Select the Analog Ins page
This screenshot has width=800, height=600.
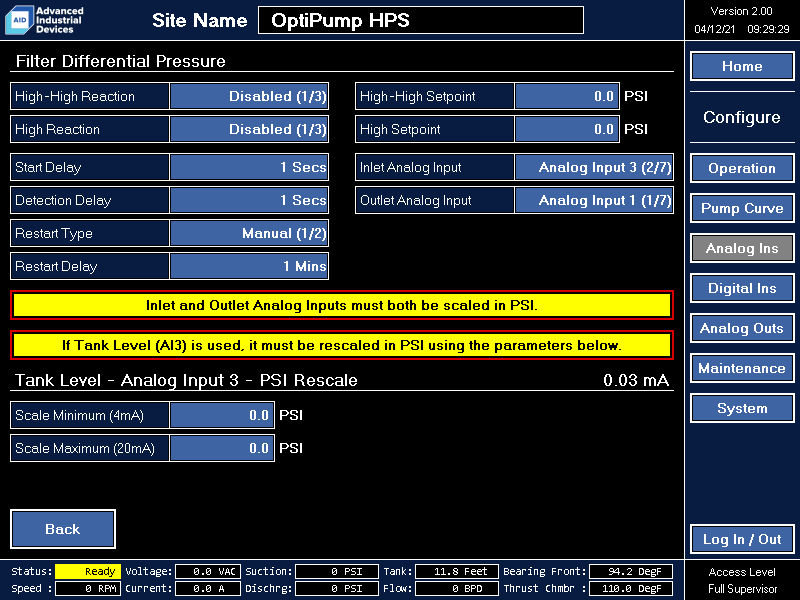(x=742, y=248)
